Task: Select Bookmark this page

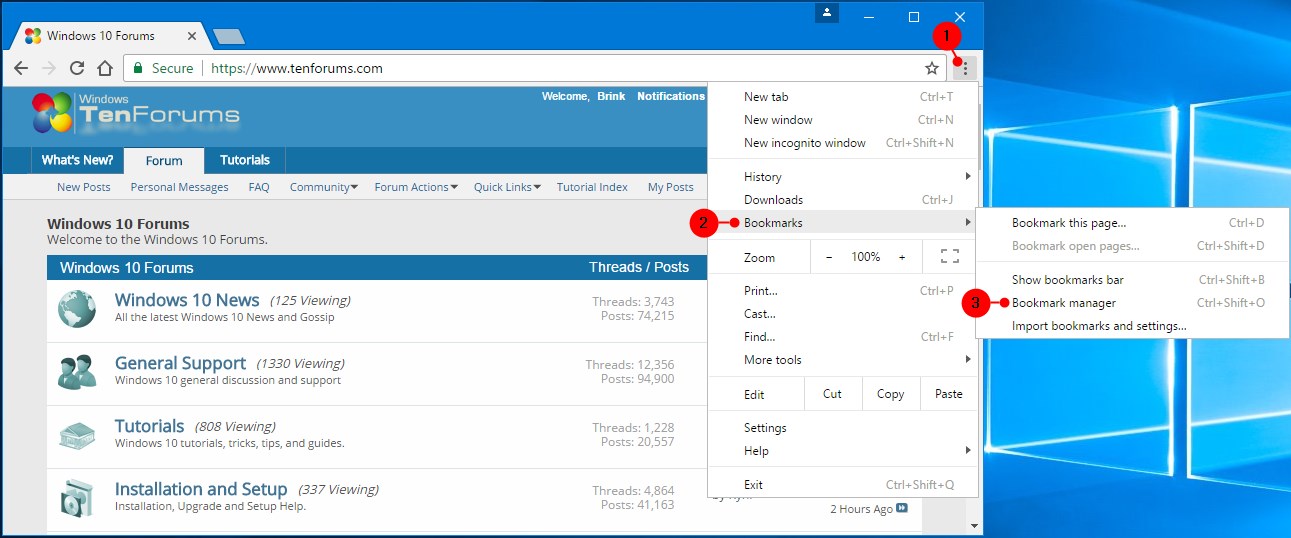Action: [1133, 223]
